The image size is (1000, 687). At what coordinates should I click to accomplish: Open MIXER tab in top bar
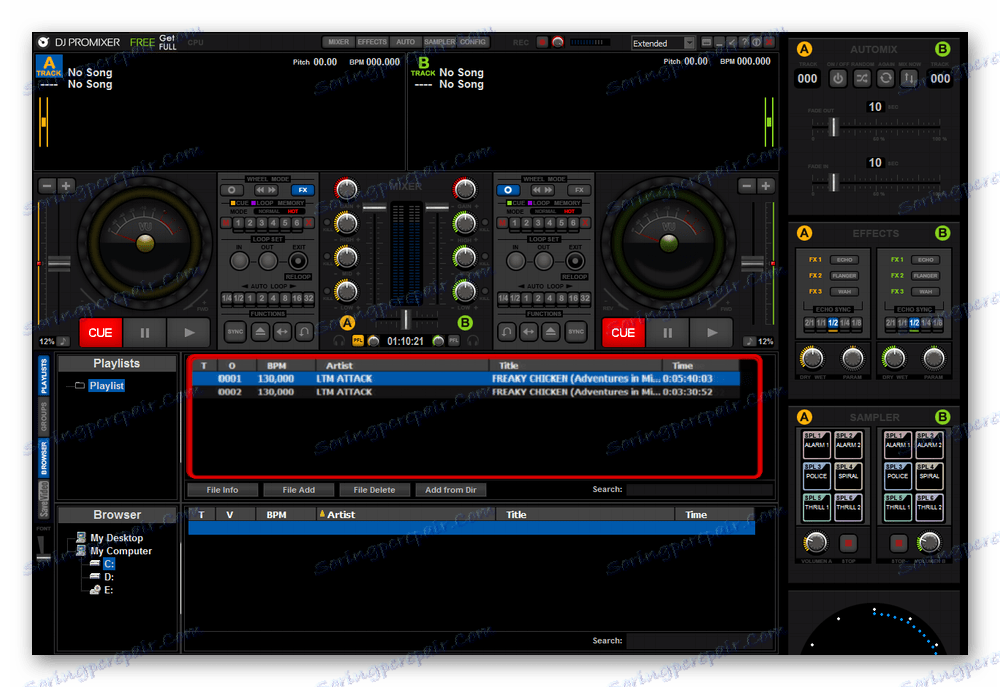point(339,42)
